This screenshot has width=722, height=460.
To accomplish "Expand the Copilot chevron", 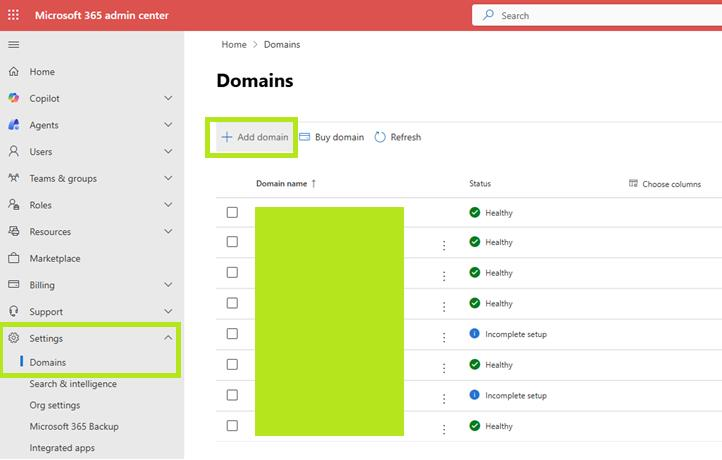I will point(169,98).
